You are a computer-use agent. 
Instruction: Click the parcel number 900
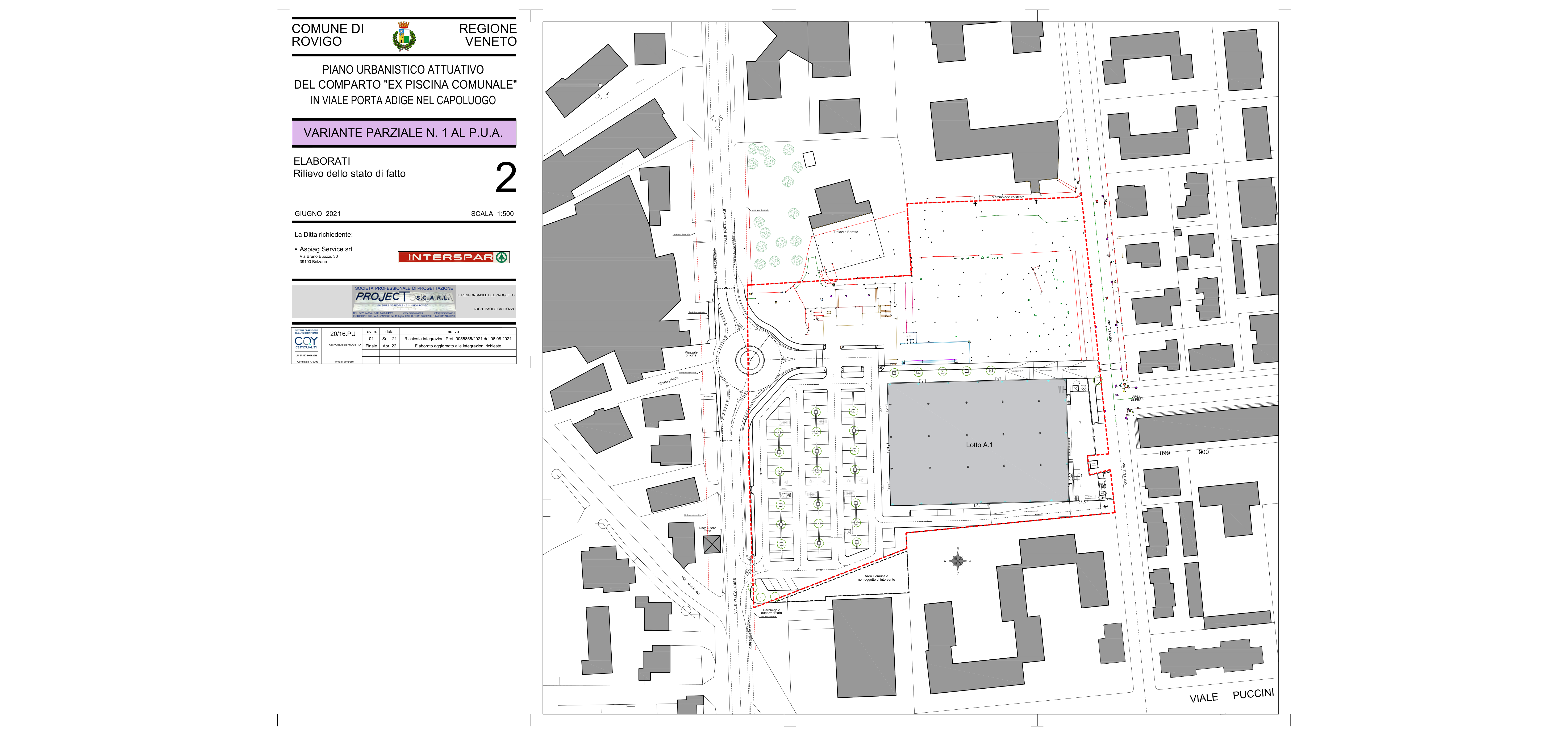pyautogui.click(x=1203, y=452)
